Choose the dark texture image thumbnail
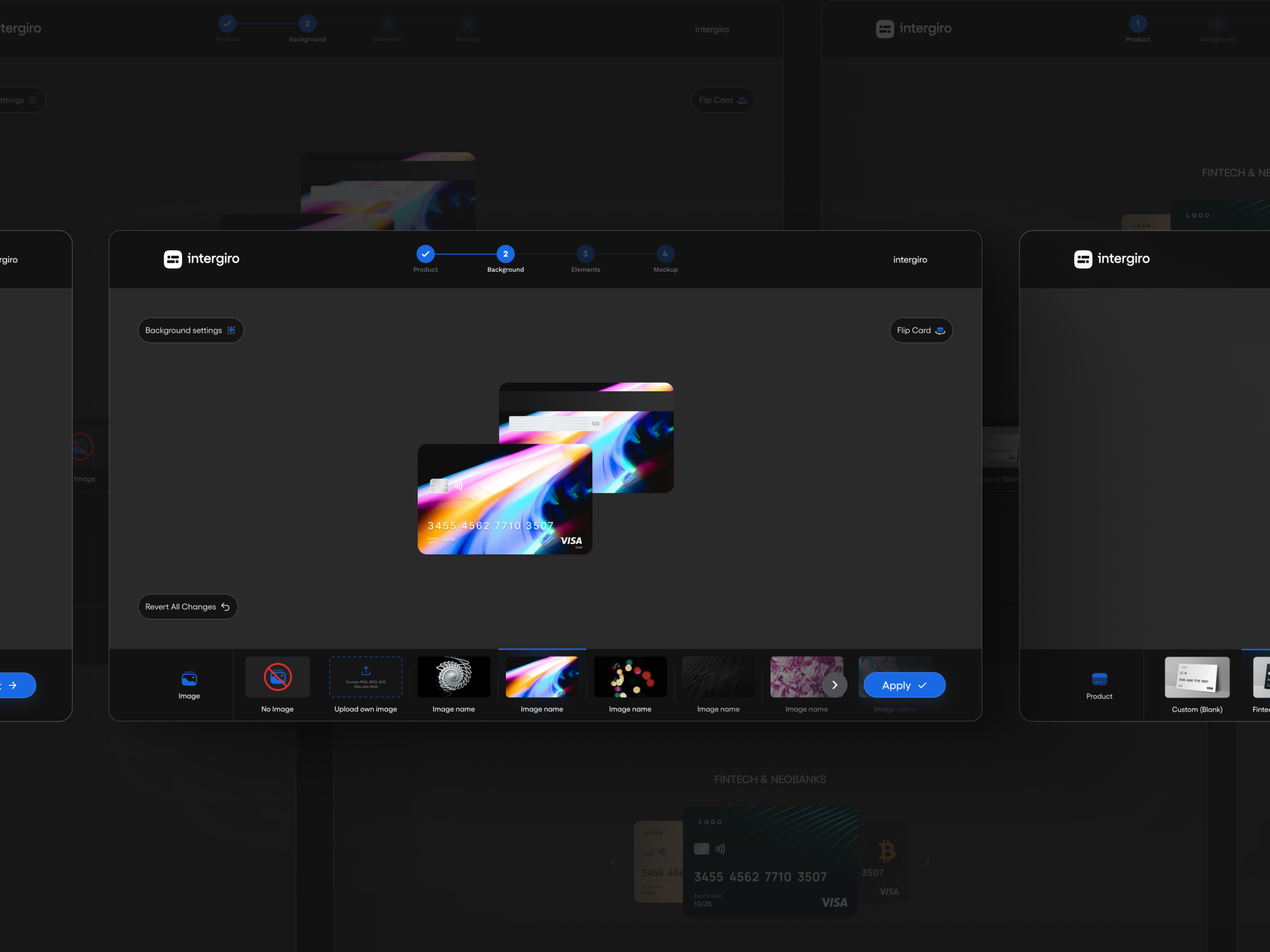1270x952 pixels. [x=718, y=677]
